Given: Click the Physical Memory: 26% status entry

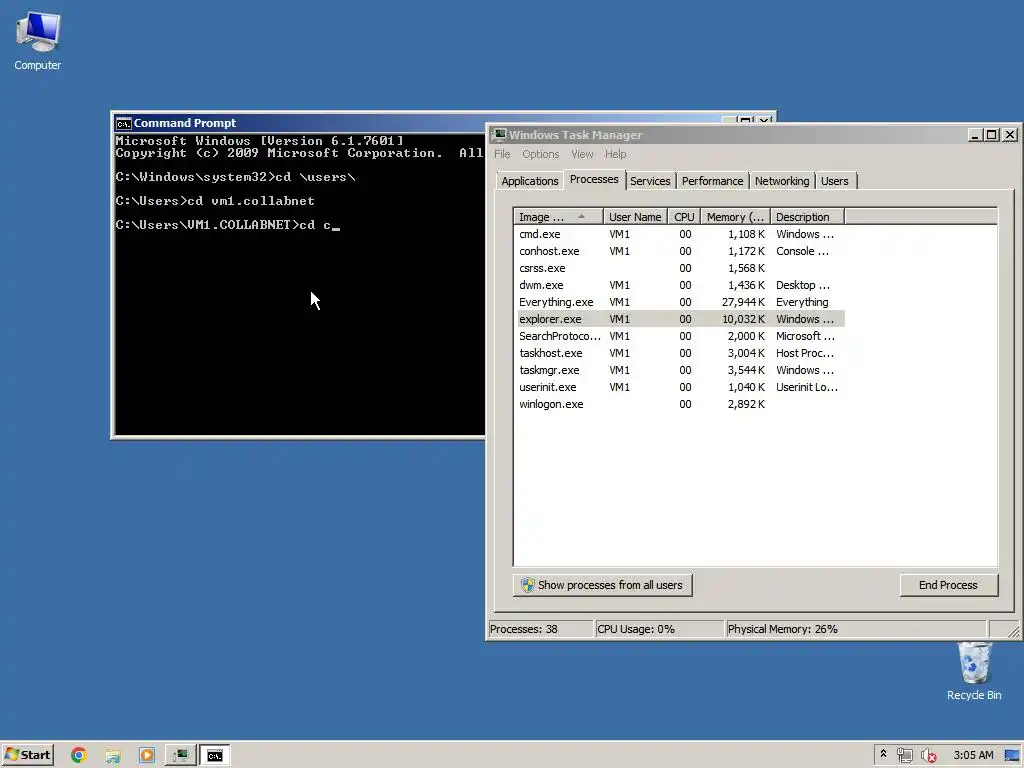Looking at the screenshot, I should (856, 629).
